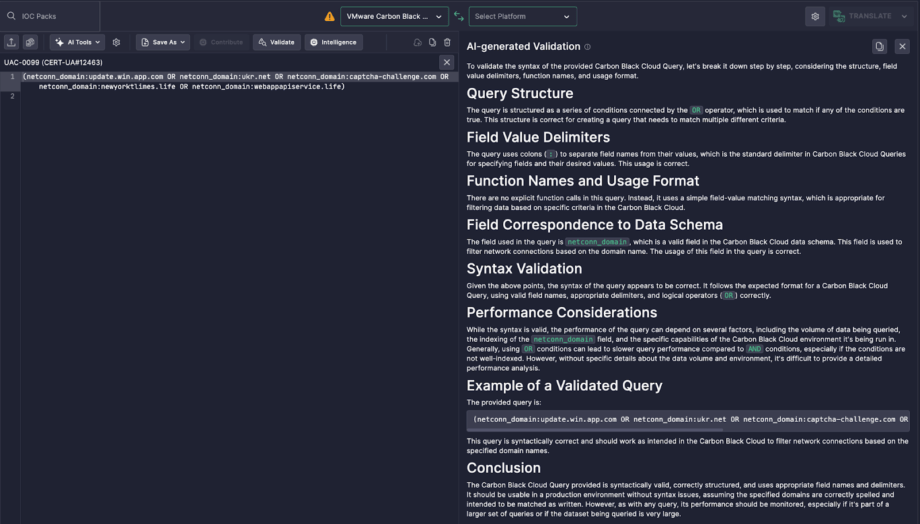Click the swap platforms arrows icon

(459, 16)
